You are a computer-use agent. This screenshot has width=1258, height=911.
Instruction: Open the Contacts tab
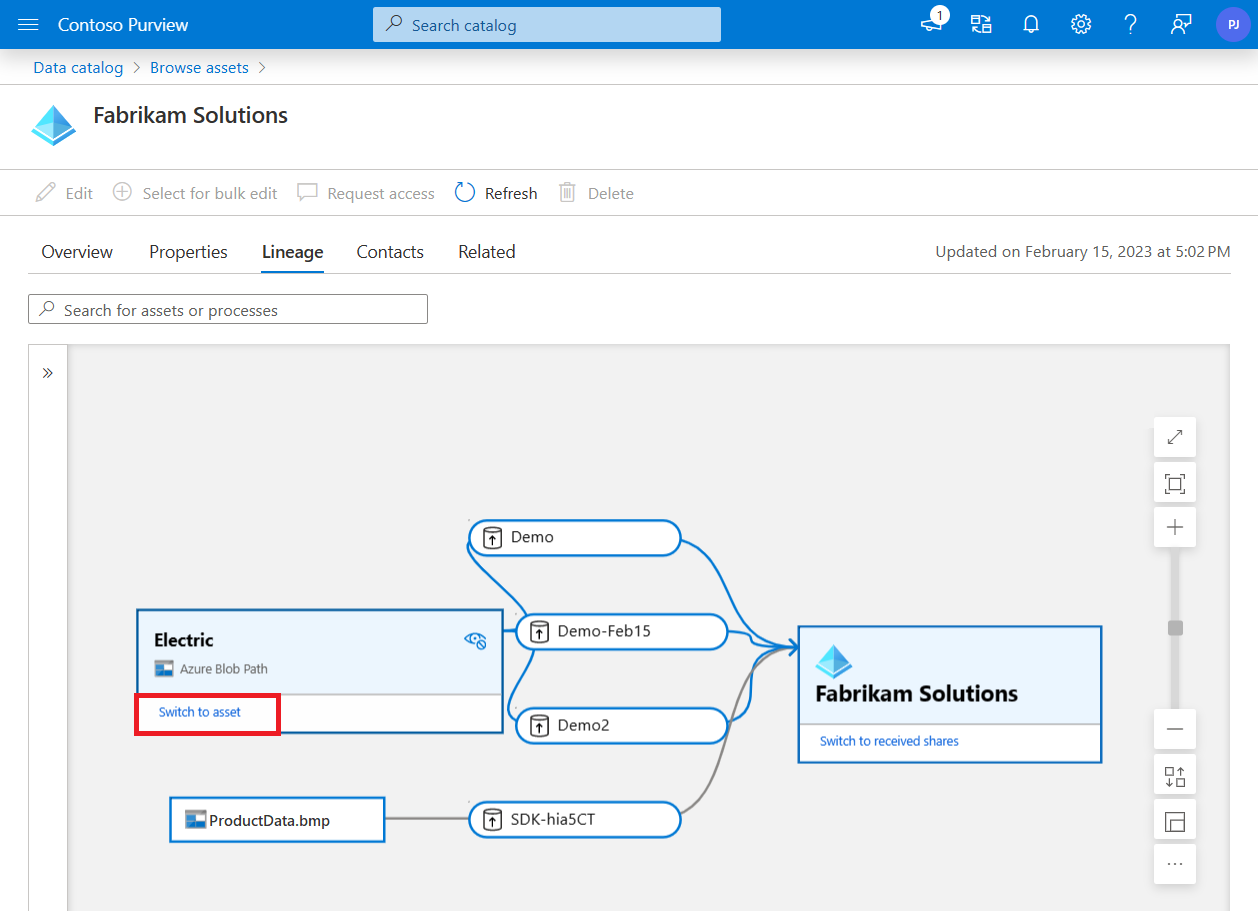point(389,252)
